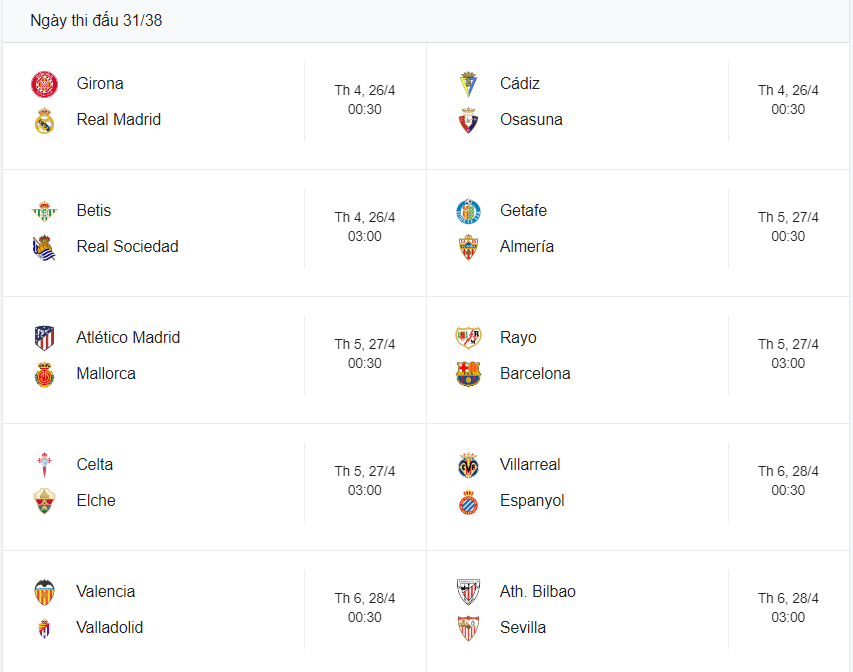Select the Barcelona club badge
This screenshot has width=853, height=672.
click(467, 373)
